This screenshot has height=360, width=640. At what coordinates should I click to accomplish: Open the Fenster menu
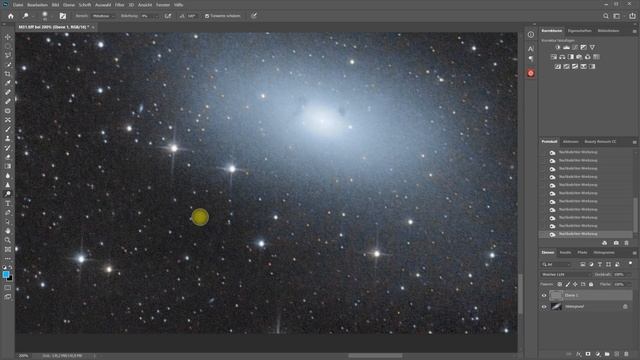pyautogui.click(x=163, y=5)
